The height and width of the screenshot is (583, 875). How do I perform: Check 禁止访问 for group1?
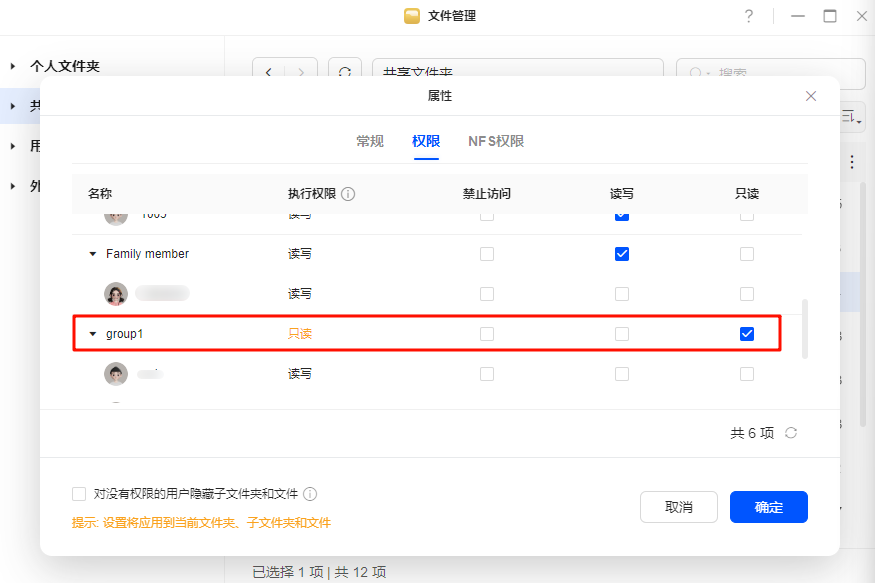pyautogui.click(x=487, y=334)
